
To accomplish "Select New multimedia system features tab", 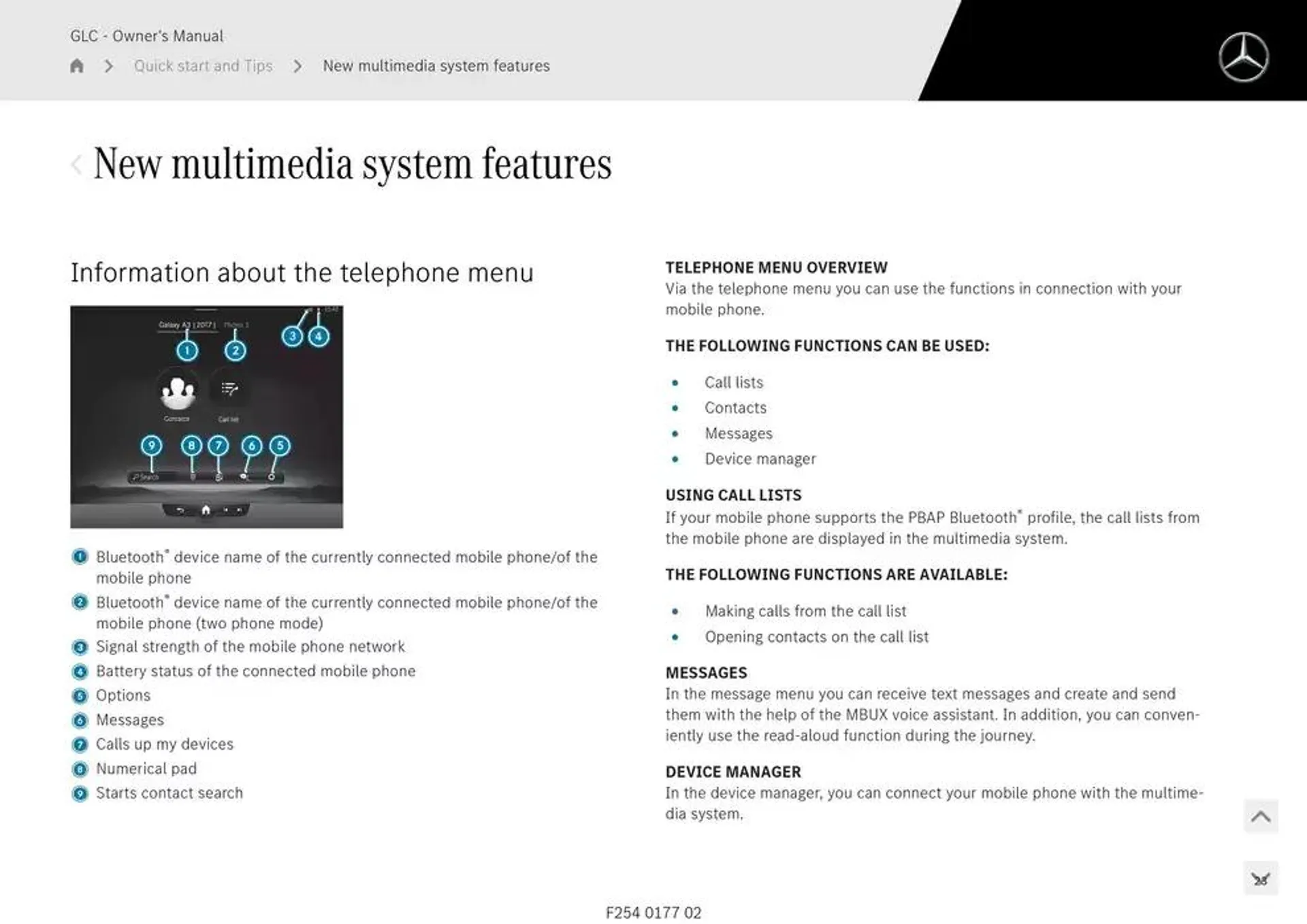I will (x=436, y=65).
